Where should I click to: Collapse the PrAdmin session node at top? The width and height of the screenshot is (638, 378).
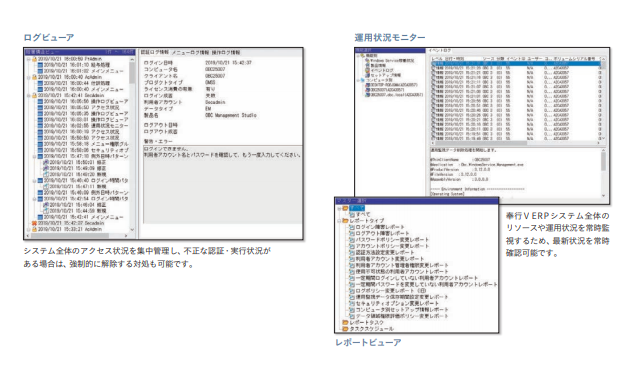pos(28,59)
